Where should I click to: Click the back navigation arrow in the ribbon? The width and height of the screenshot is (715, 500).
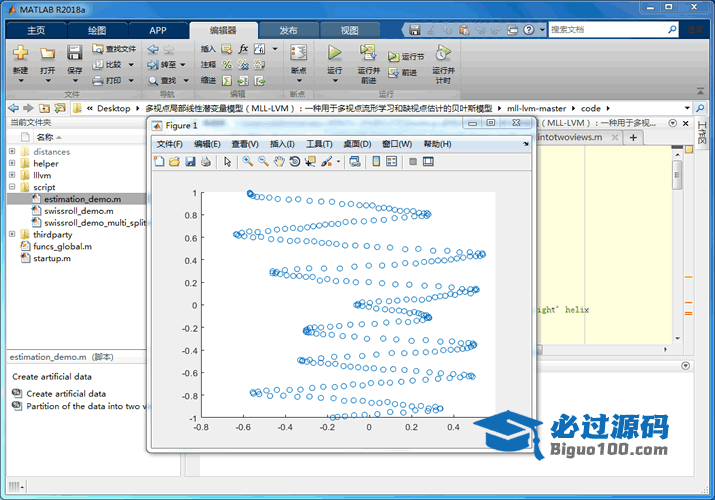[154, 49]
